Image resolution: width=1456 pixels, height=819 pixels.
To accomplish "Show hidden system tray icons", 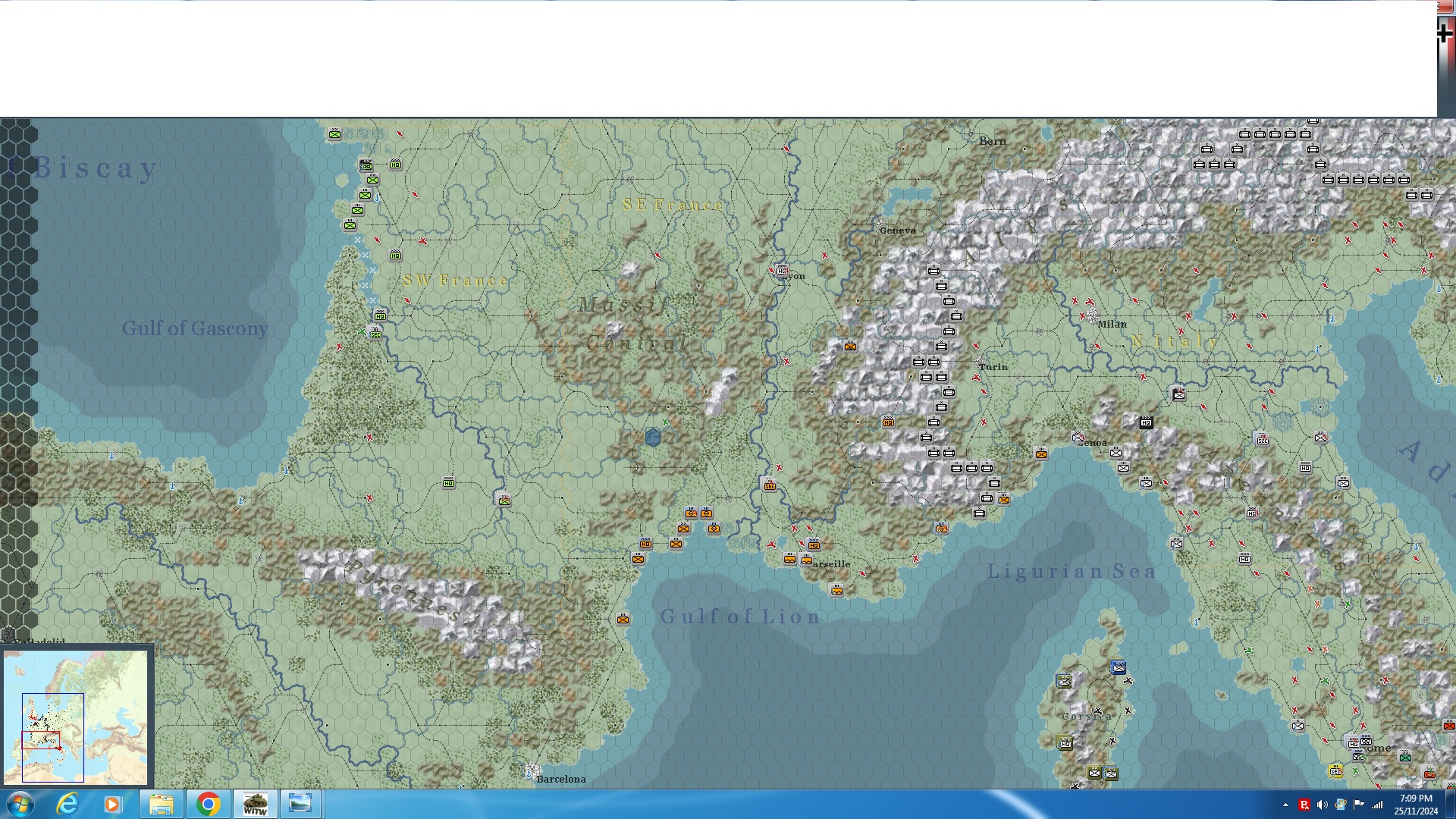I will pos(1285,805).
